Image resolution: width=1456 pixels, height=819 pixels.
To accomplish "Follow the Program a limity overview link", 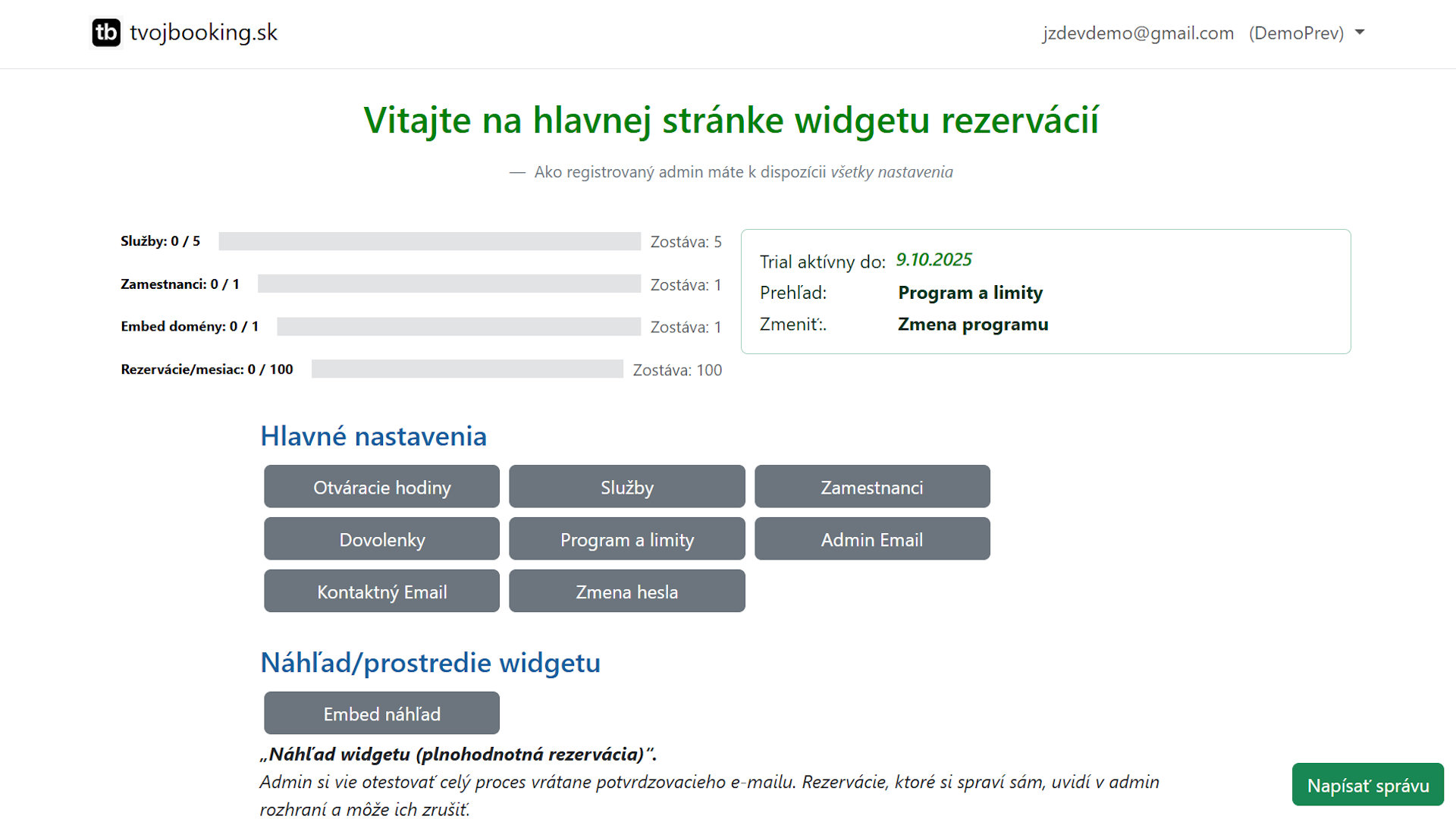I will pos(970,293).
